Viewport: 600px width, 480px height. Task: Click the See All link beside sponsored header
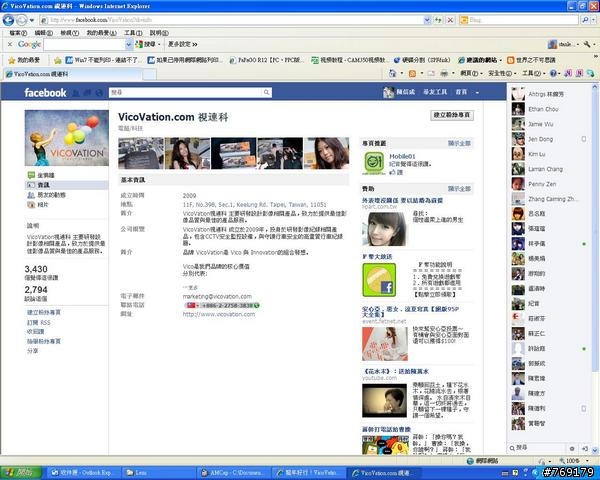click(459, 189)
